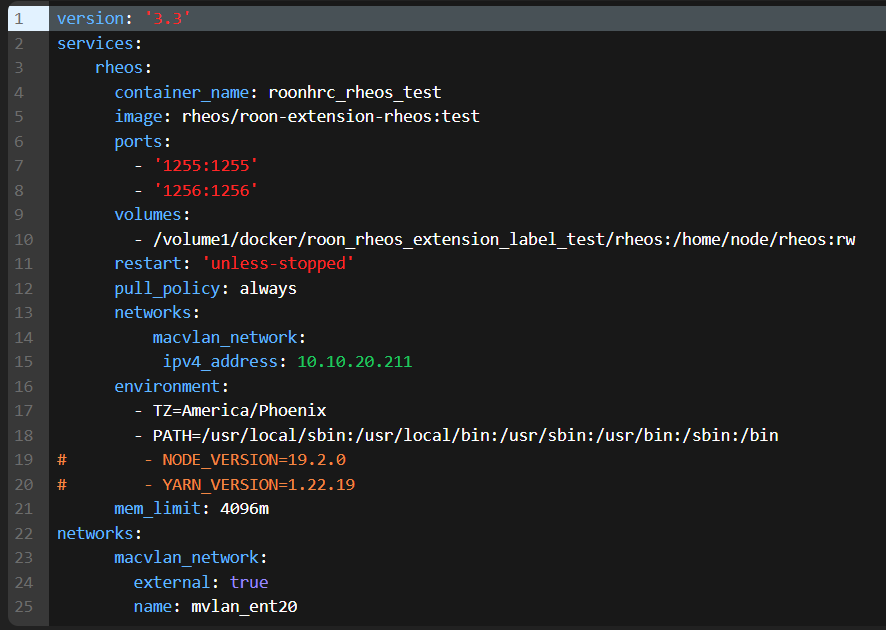This screenshot has width=886, height=630.
Task: Click the # comment marker on line 19
Action: click(62, 460)
